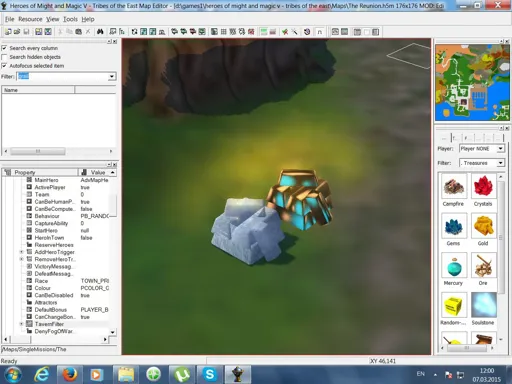Screen dimensions: 512x384
Task: Click the magic wand toolbar icon
Action: (295, 32)
